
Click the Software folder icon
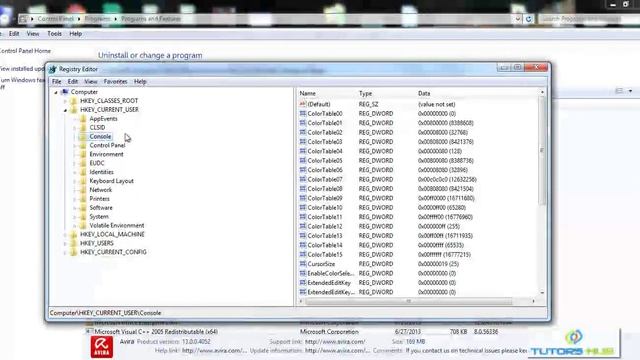point(83,208)
